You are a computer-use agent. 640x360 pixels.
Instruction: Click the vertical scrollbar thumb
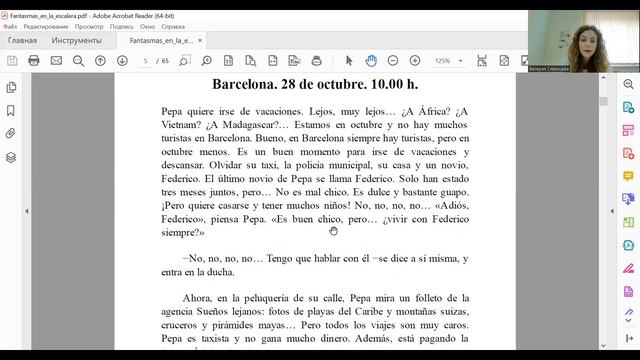pos(603,101)
